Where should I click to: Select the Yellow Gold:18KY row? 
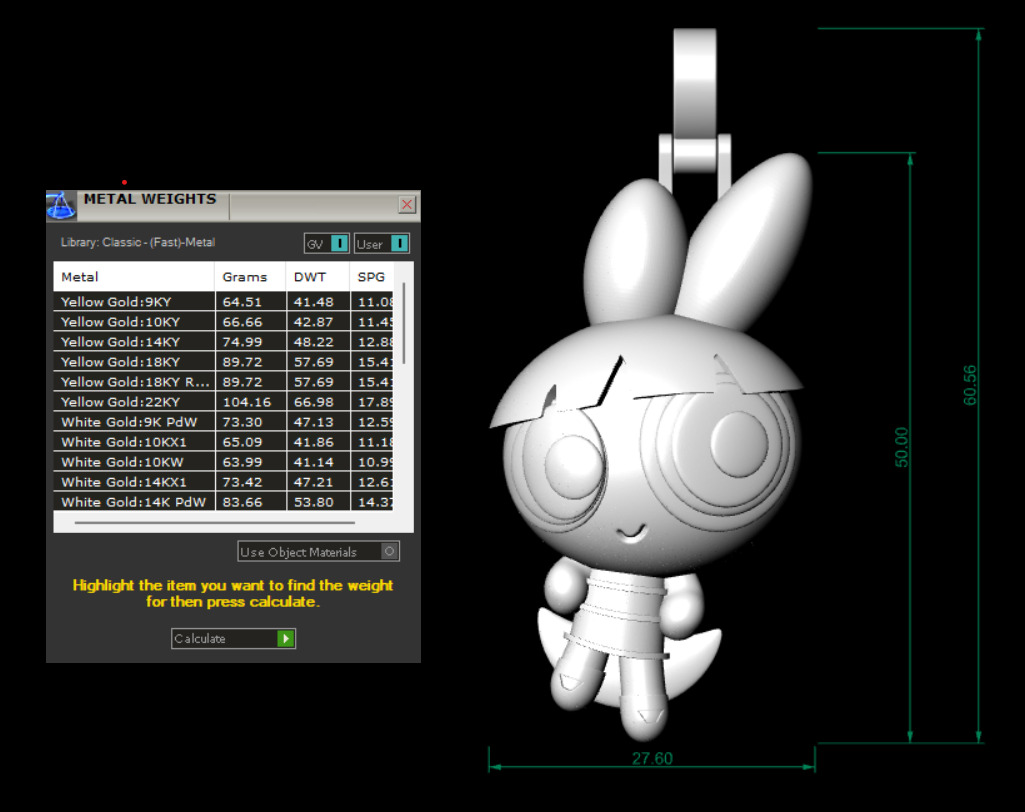223,362
